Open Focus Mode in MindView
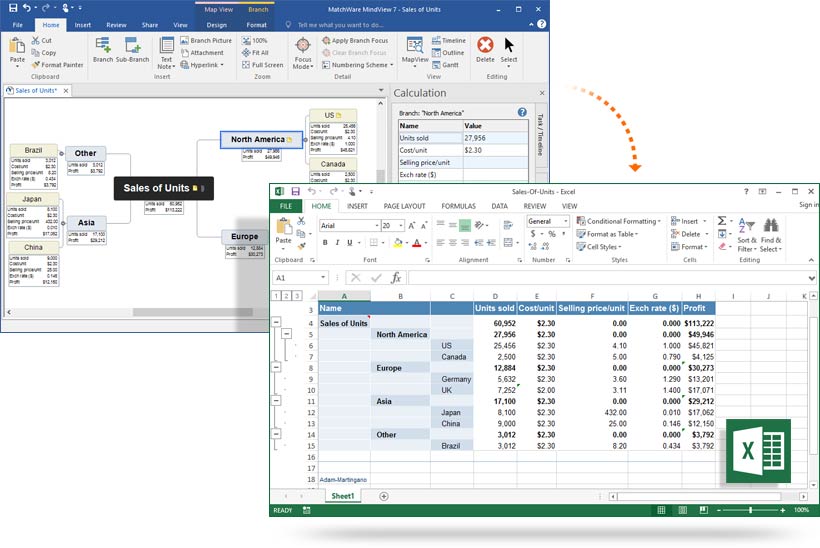Viewport: 820px width, 548px height. pyautogui.click(x=303, y=53)
